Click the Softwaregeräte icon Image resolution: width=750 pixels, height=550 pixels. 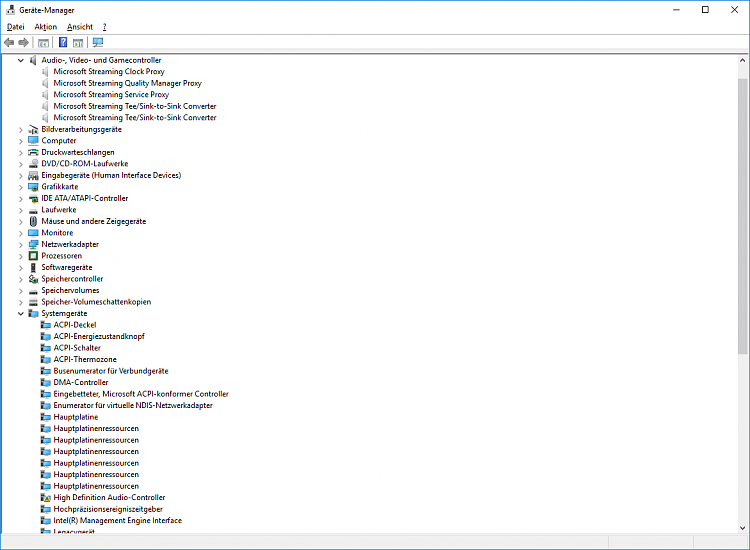pyautogui.click(x=33, y=267)
